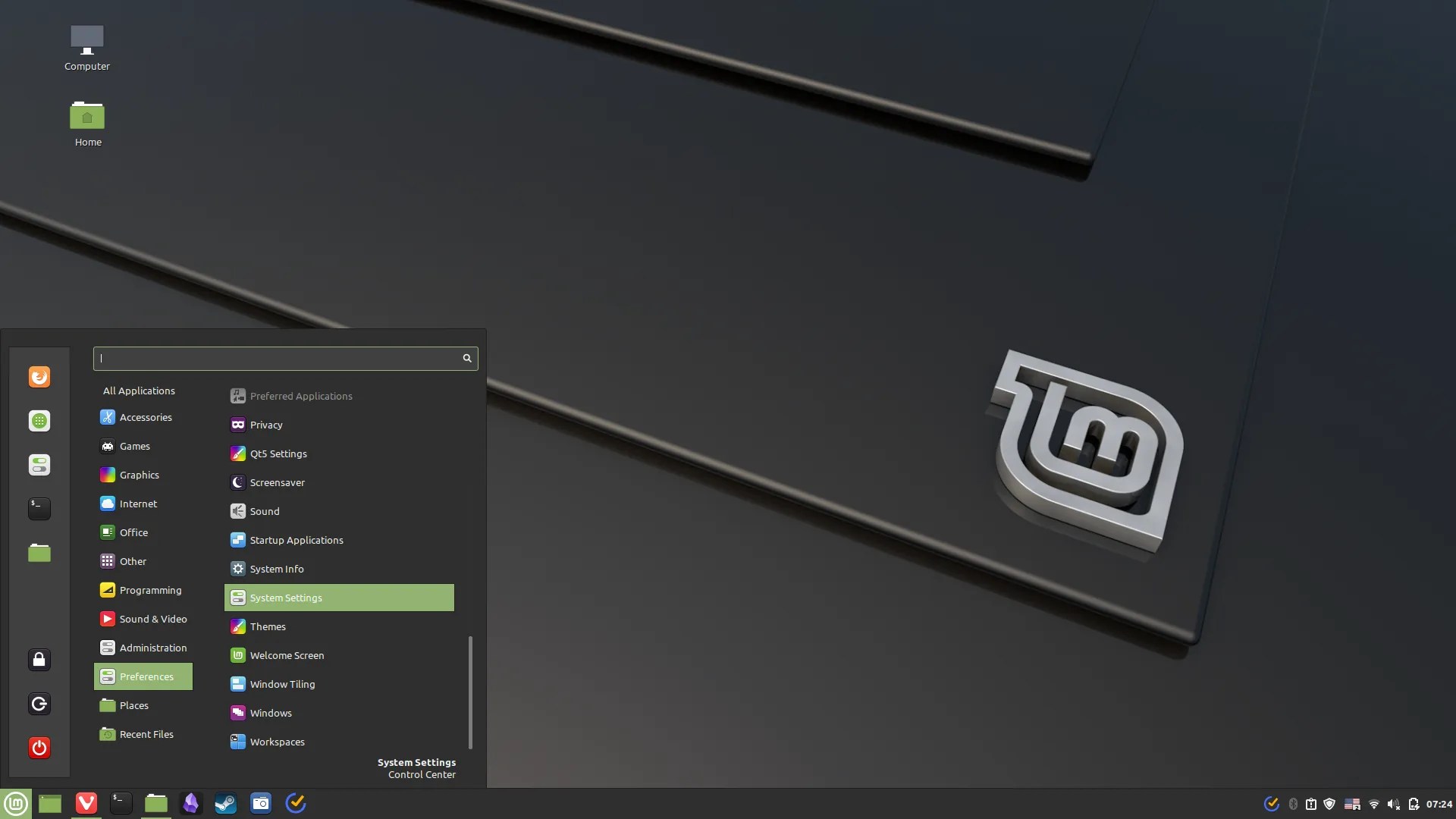Click the Steam icon in the taskbar
The height and width of the screenshot is (819, 1456).
pyautogui.click(x=226, y=803)
